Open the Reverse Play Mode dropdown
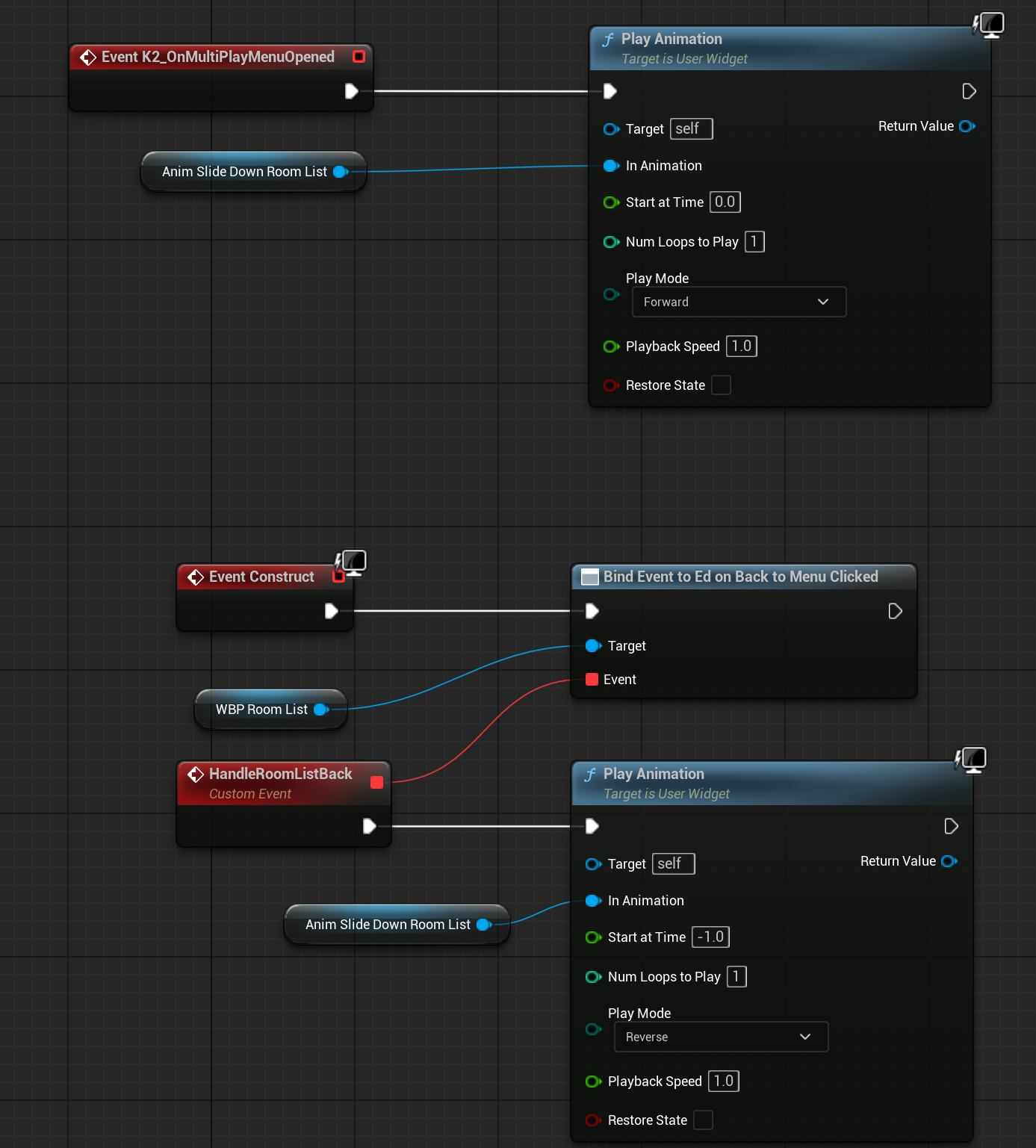The image size is (1036, 1148). [x=721, y=1037]
